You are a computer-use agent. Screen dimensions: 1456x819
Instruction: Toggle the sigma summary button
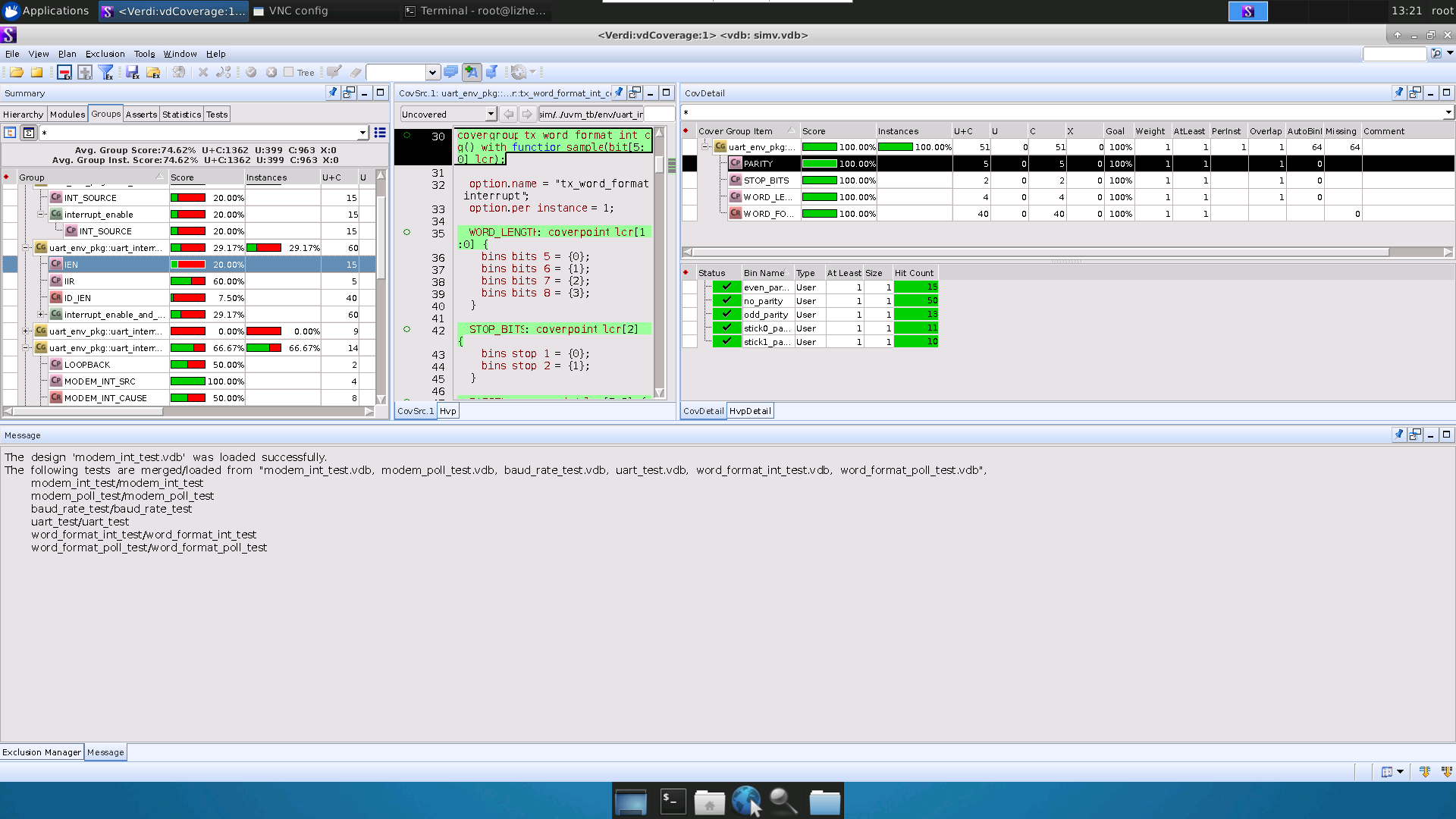[28, 133]
